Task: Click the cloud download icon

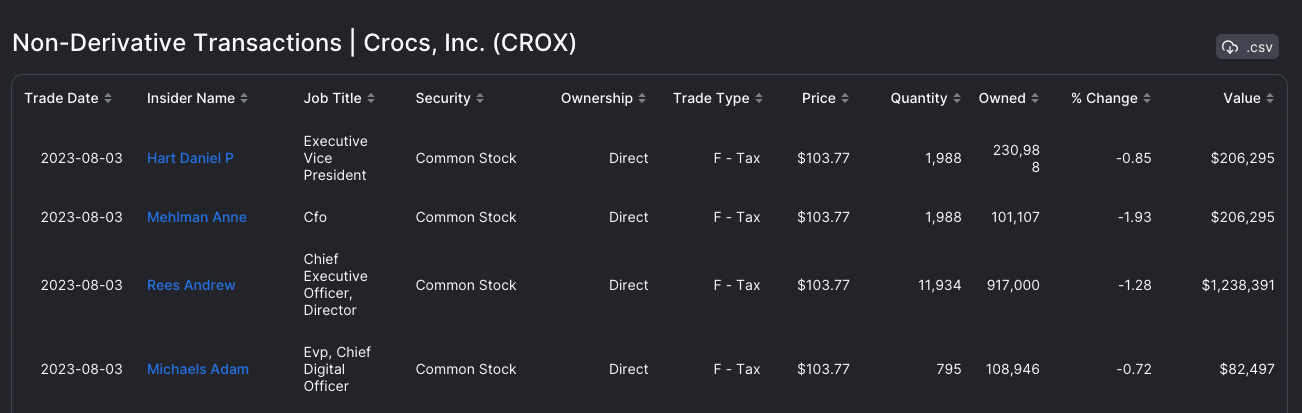Action: pos(1231,47)
